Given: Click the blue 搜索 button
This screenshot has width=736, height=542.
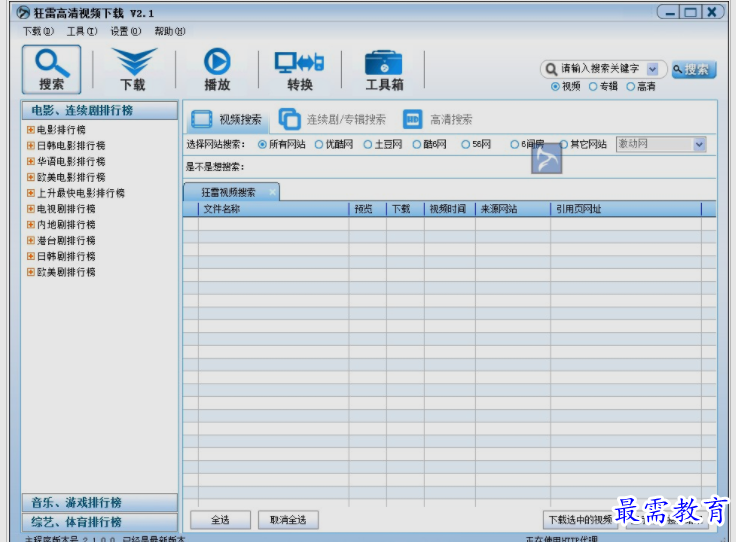Looking at the screenshot, I should tap(694, 70).
